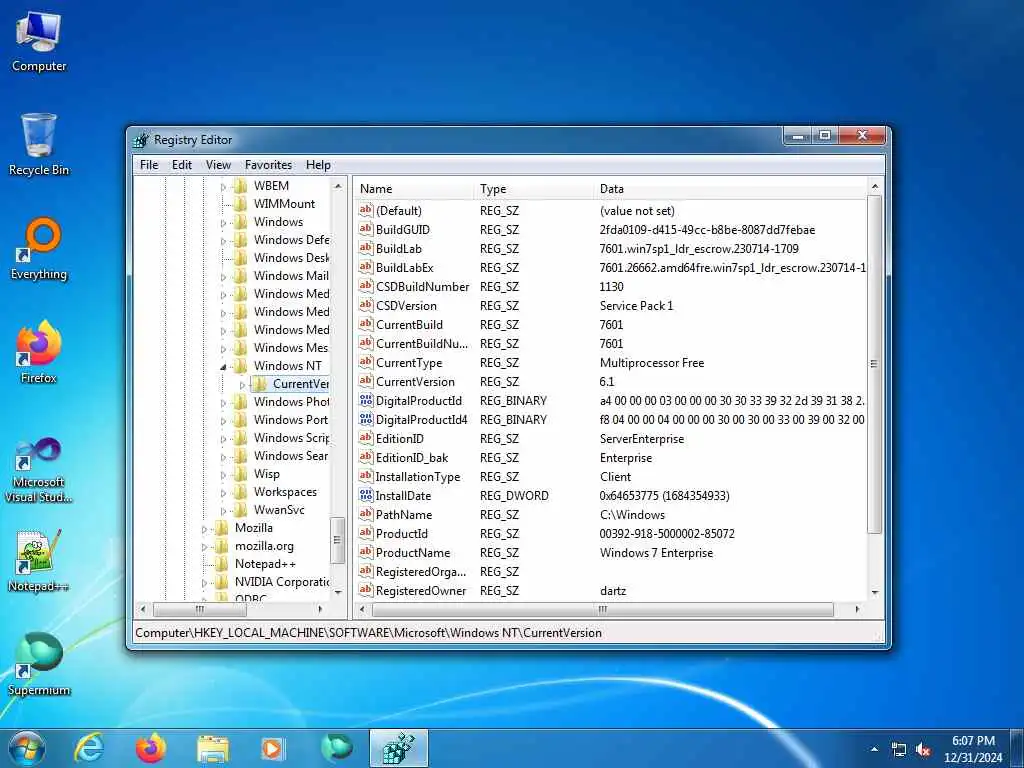Screen dimensions: 1024x768
Task: Expand the NVIDIA Corporation tree node
Action: coord(204,583)
